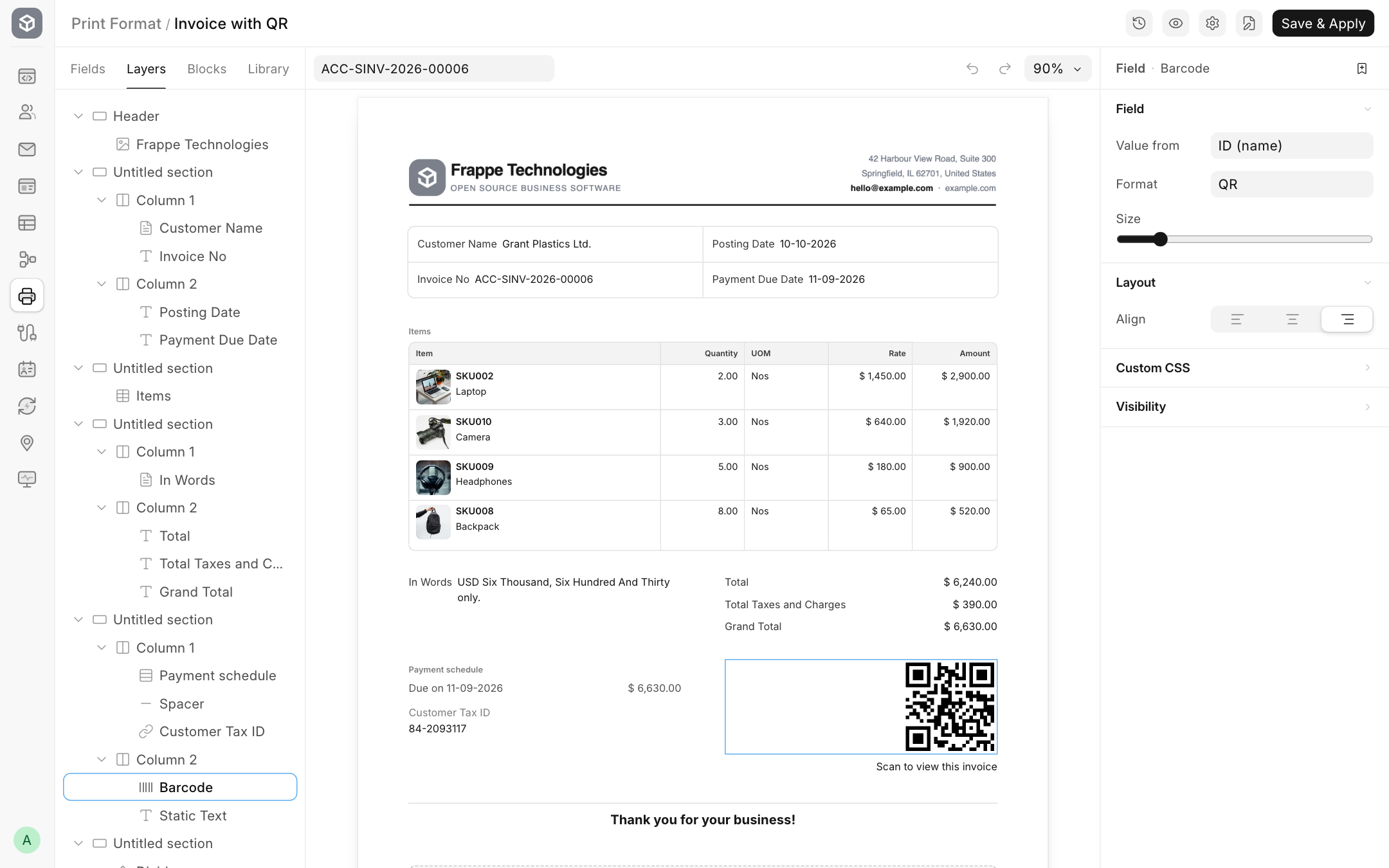Preview the print format with eye icon
This screenshot has height=868, width=1389.
(1176, 23)
